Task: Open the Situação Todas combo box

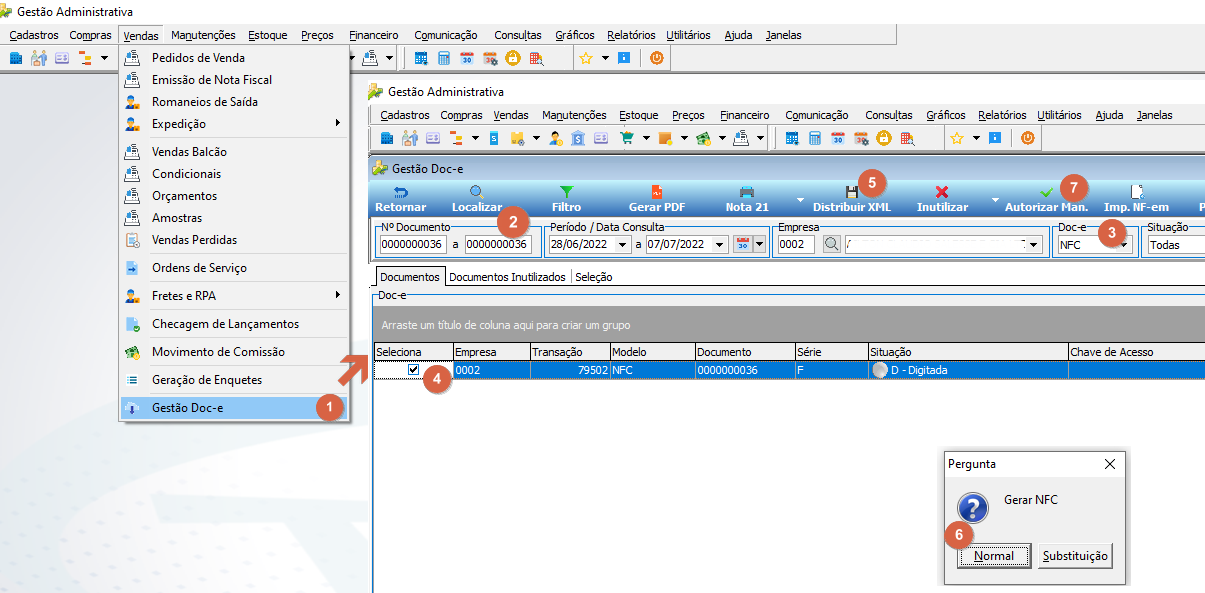Action: pos(1175,244)
